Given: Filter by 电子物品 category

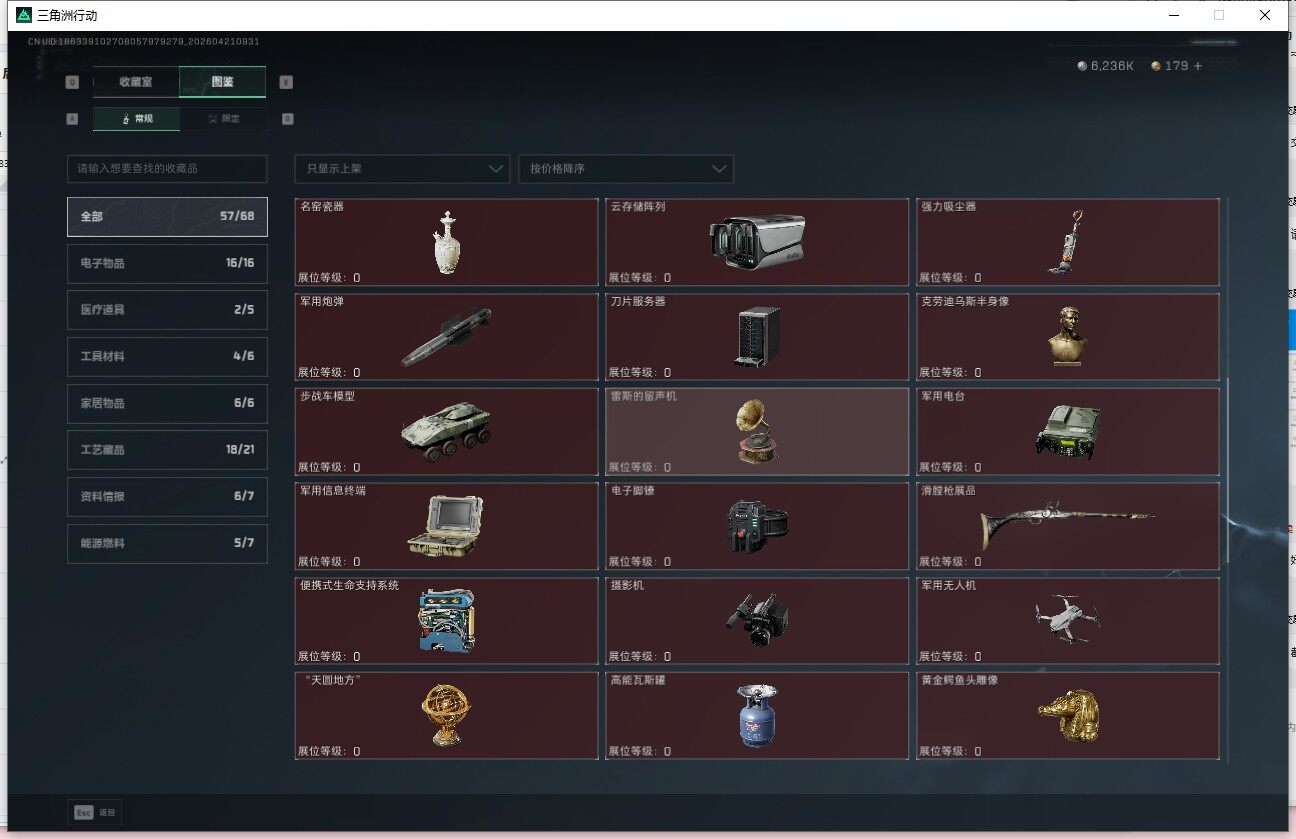Looking at the screenshot, I should click(167, 263).
